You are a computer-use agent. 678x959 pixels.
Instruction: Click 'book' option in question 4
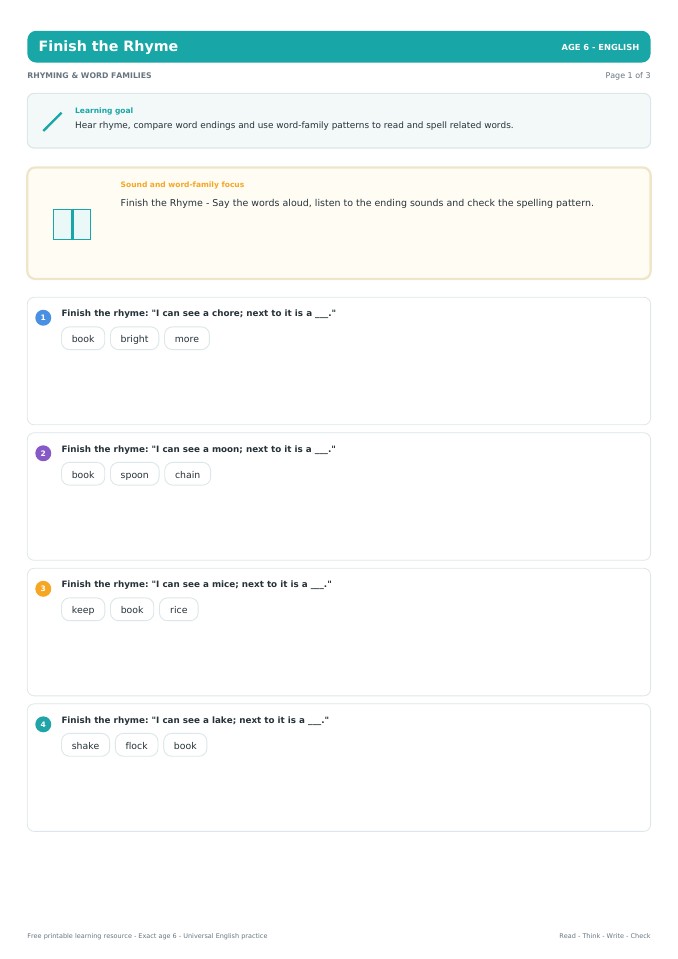[185, 746]
